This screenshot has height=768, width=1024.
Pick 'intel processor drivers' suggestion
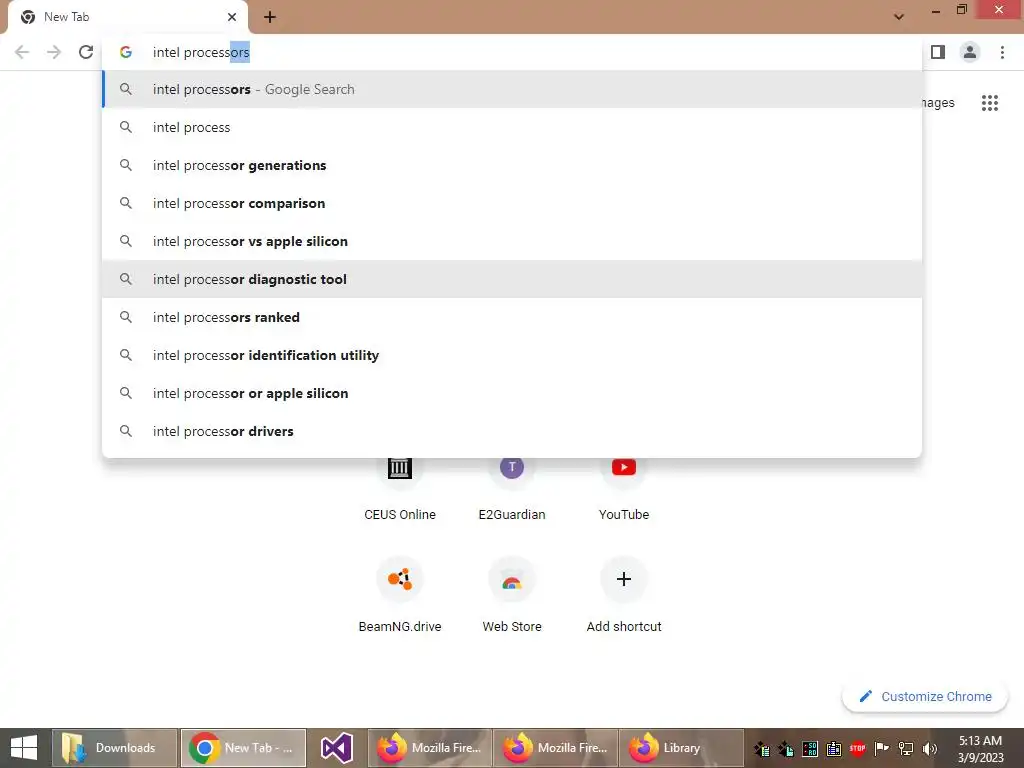(x=512, y=431)
